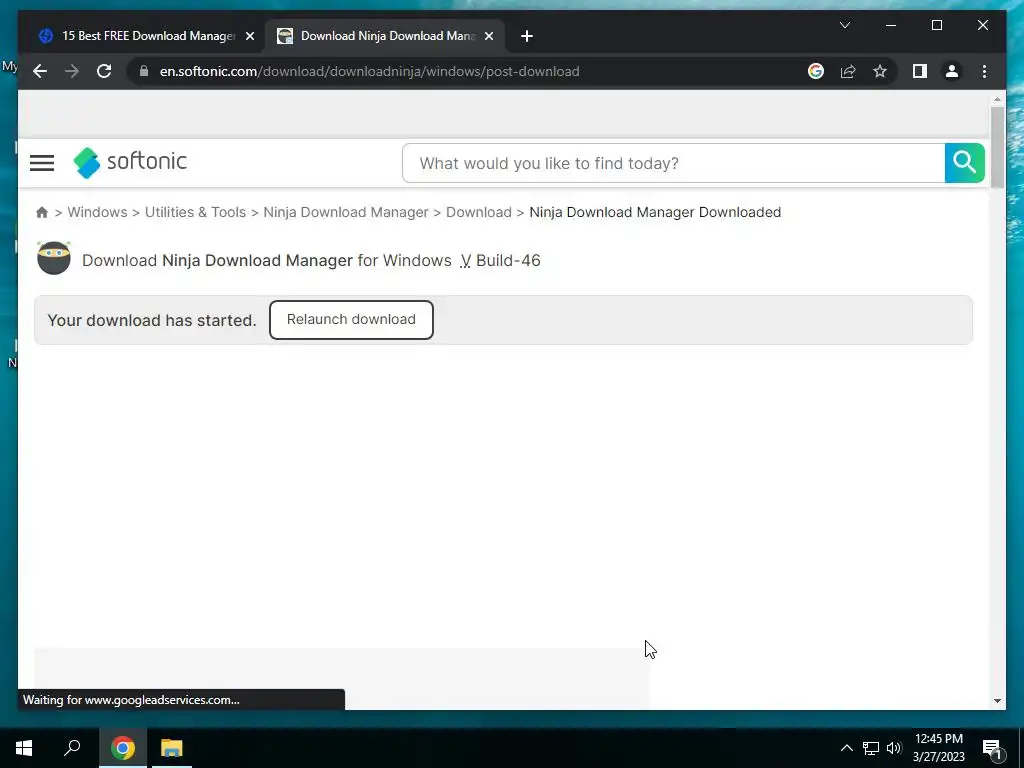Open the Chrome side panel

pyautogui.click(x=920, y=71)
